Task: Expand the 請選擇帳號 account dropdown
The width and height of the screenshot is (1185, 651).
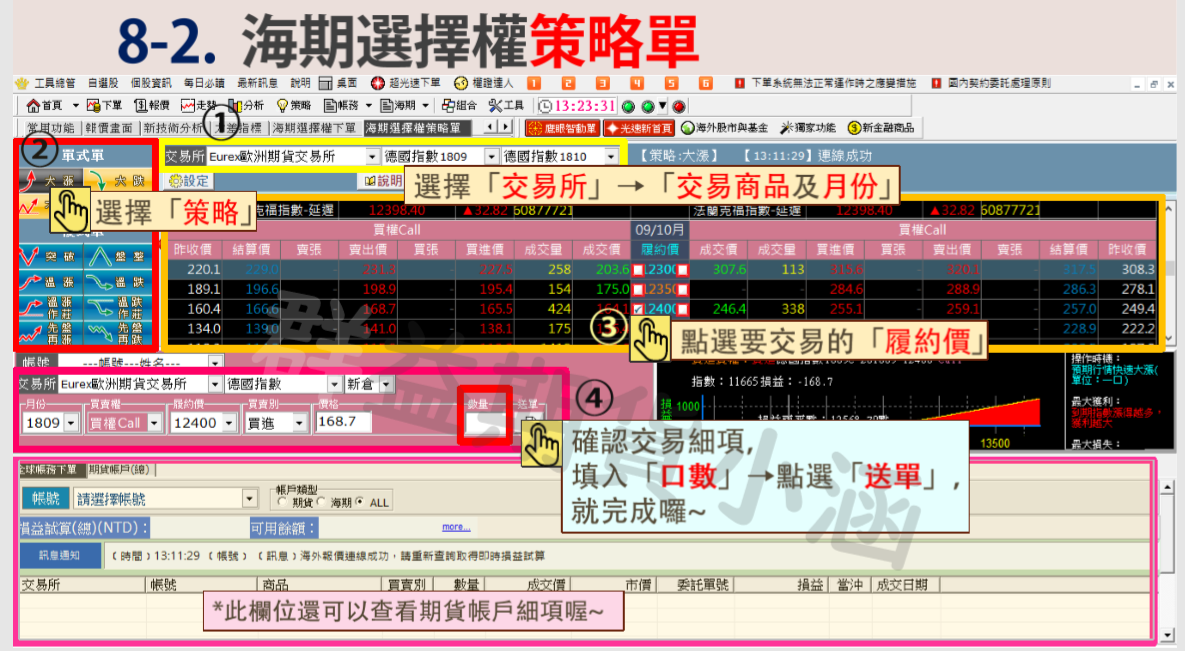Action: coord(250,498)
